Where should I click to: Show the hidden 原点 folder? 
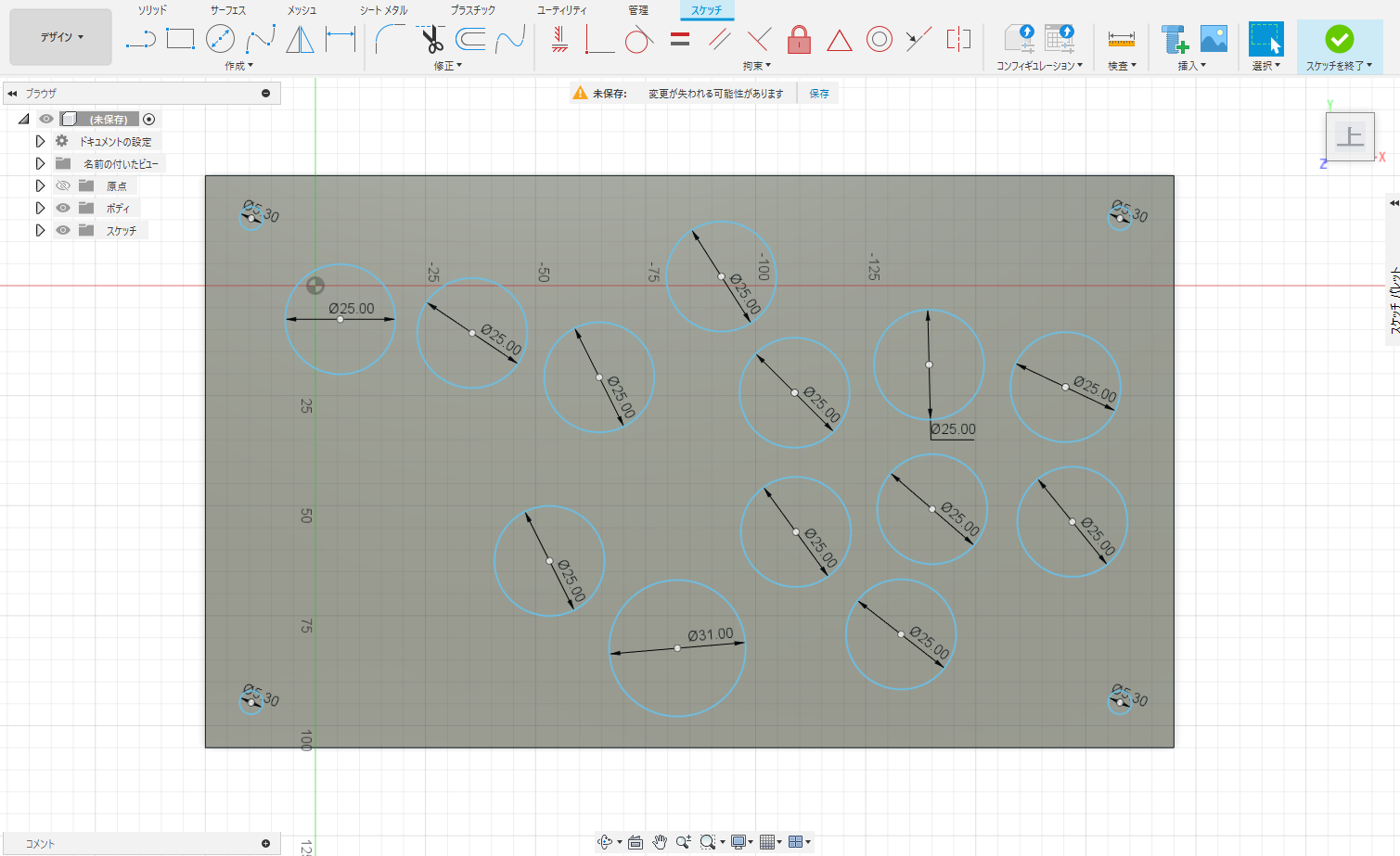coord(63,185)
